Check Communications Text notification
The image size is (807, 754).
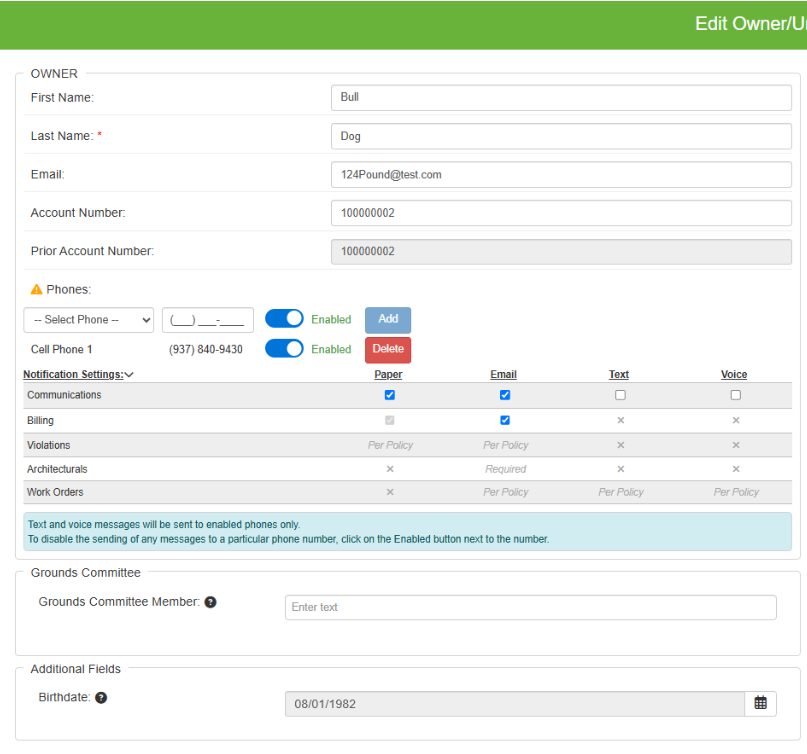click(620, 395)
